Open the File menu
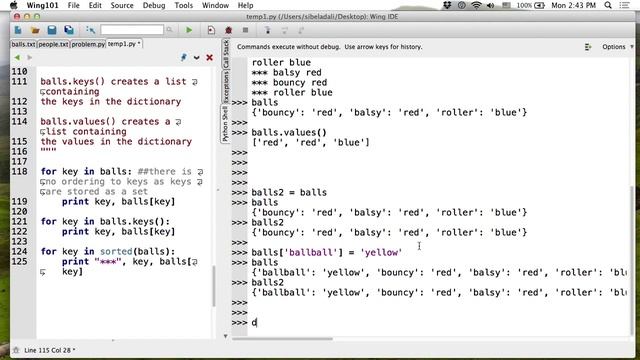Image resolution: width=640 pixels, height=360 pixels. (73, 5)
